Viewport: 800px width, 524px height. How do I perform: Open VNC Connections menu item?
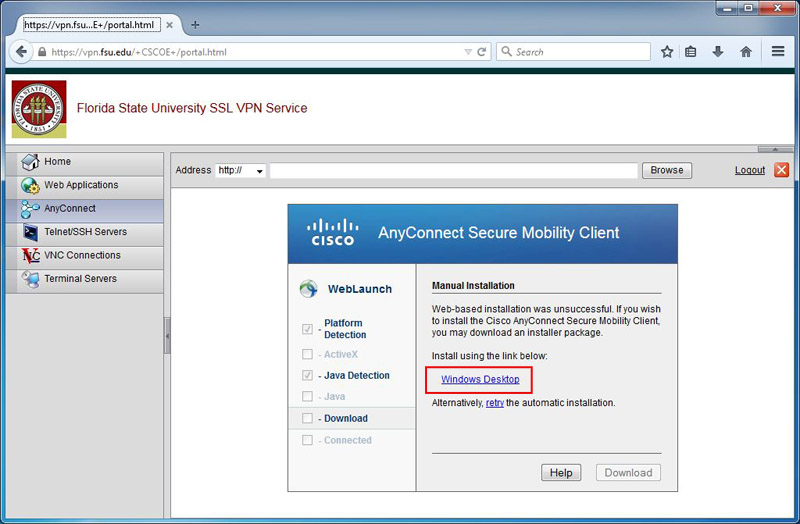tap(85, 256)
